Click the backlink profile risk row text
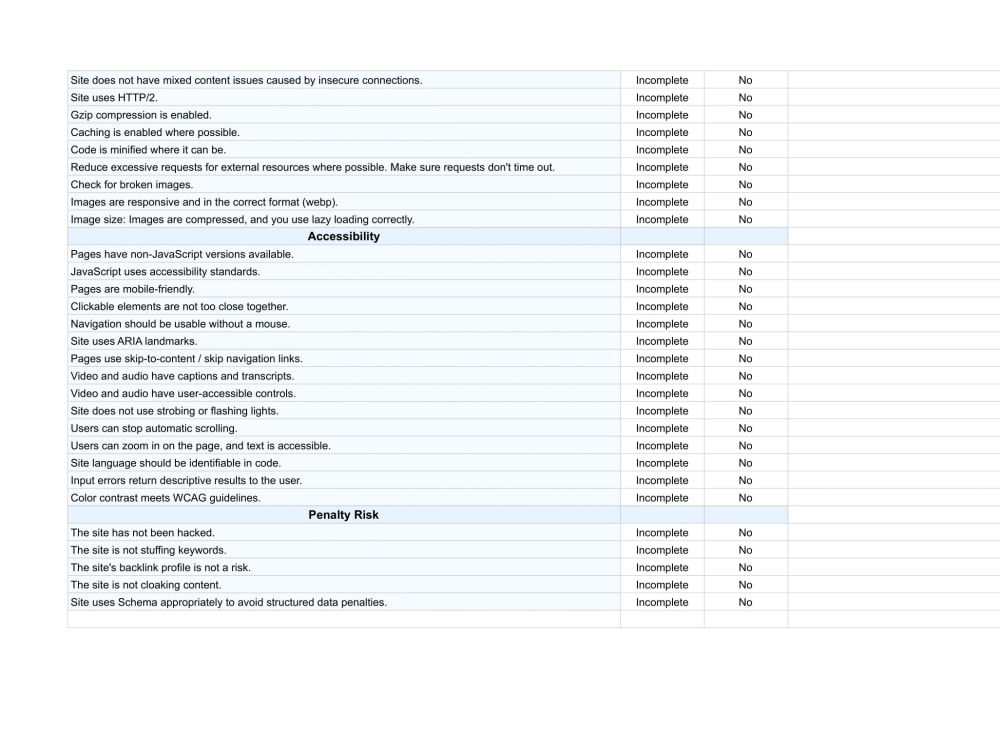The width and height of the screenshot is (1000, 750). [x=161, y=568]
